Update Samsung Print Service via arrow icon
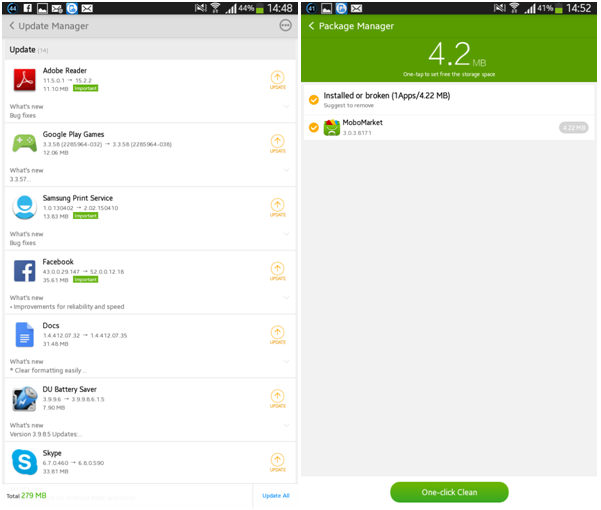 click(x=278, y=207)
